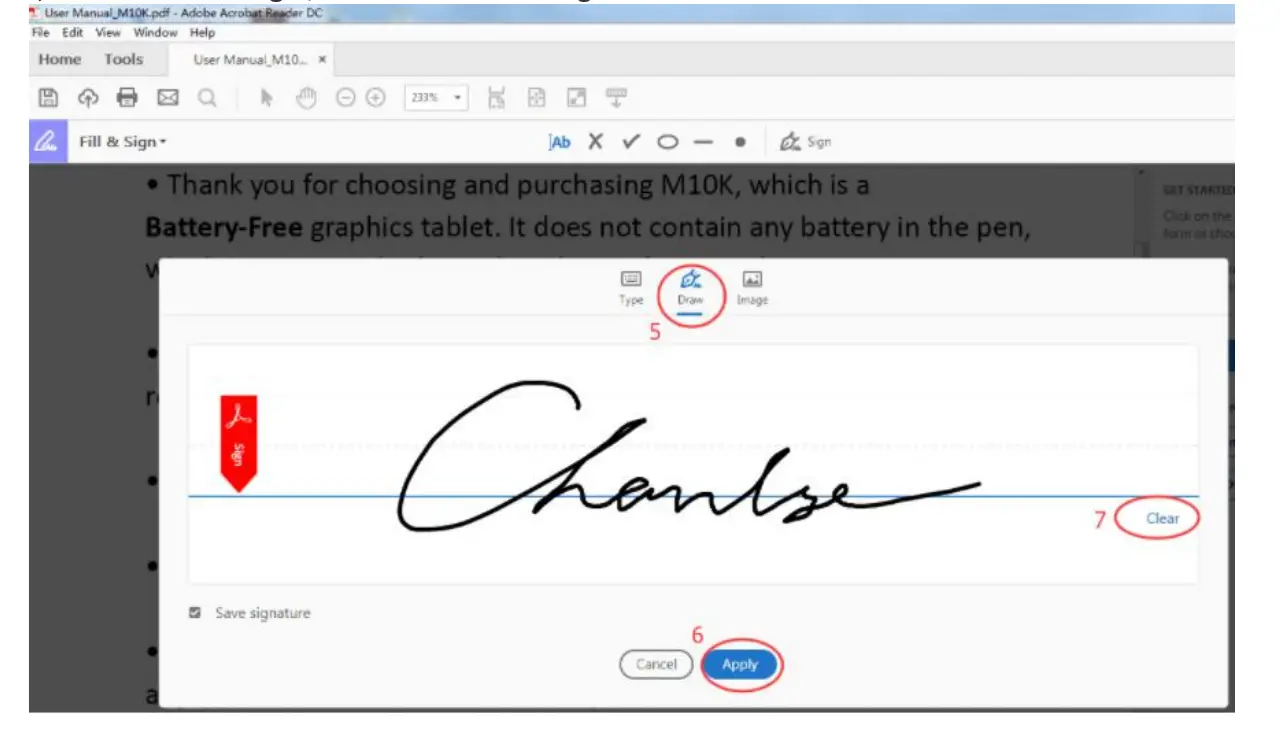The width and height of the screenshot is (1282, 738).
Task: Toggle the Save signature checkbox
Action: click(194, 613)
